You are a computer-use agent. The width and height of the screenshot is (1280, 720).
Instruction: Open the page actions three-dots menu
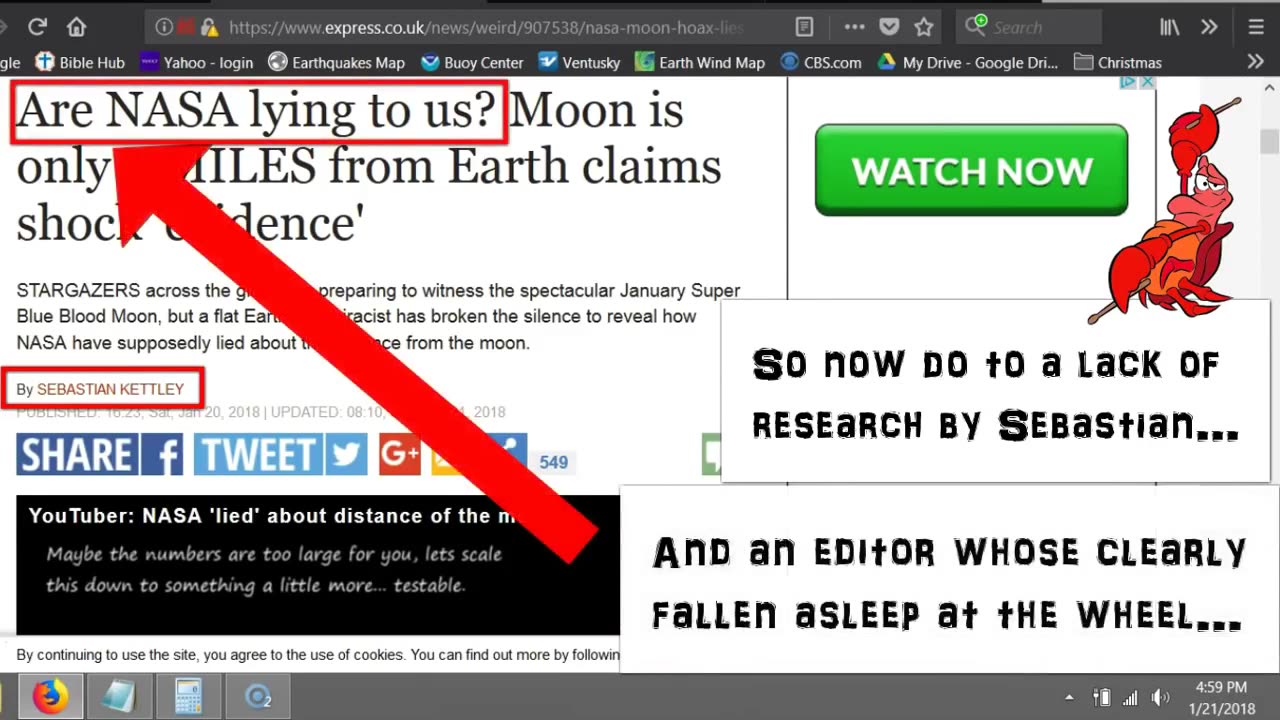854,27
